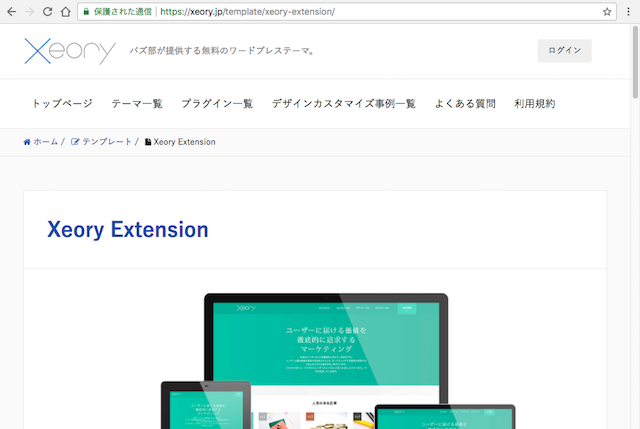The image size is (640, 429).
Task: Click the tablet device preview image
Action: click(x=206, y=405)
